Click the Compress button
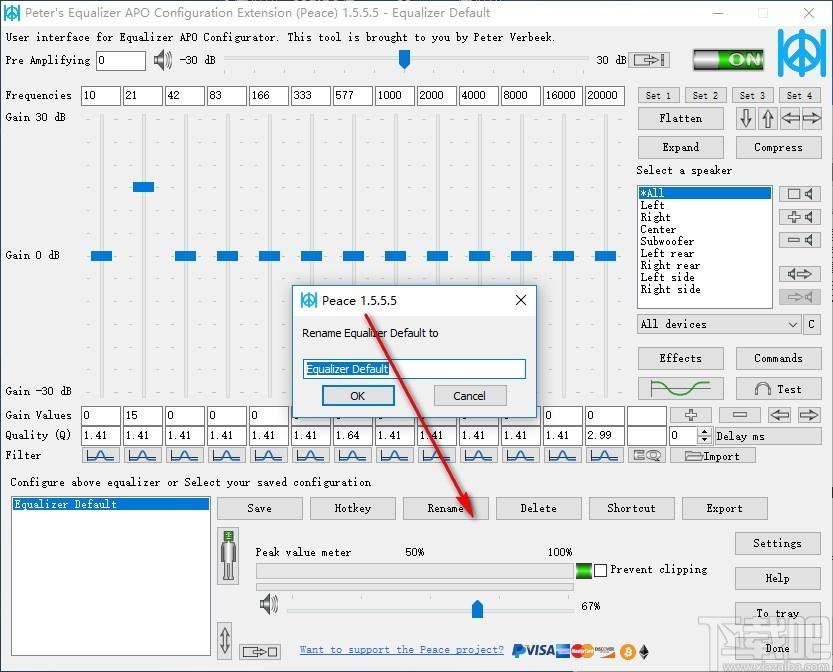833x672 pixels. click(x=778, y=147)
